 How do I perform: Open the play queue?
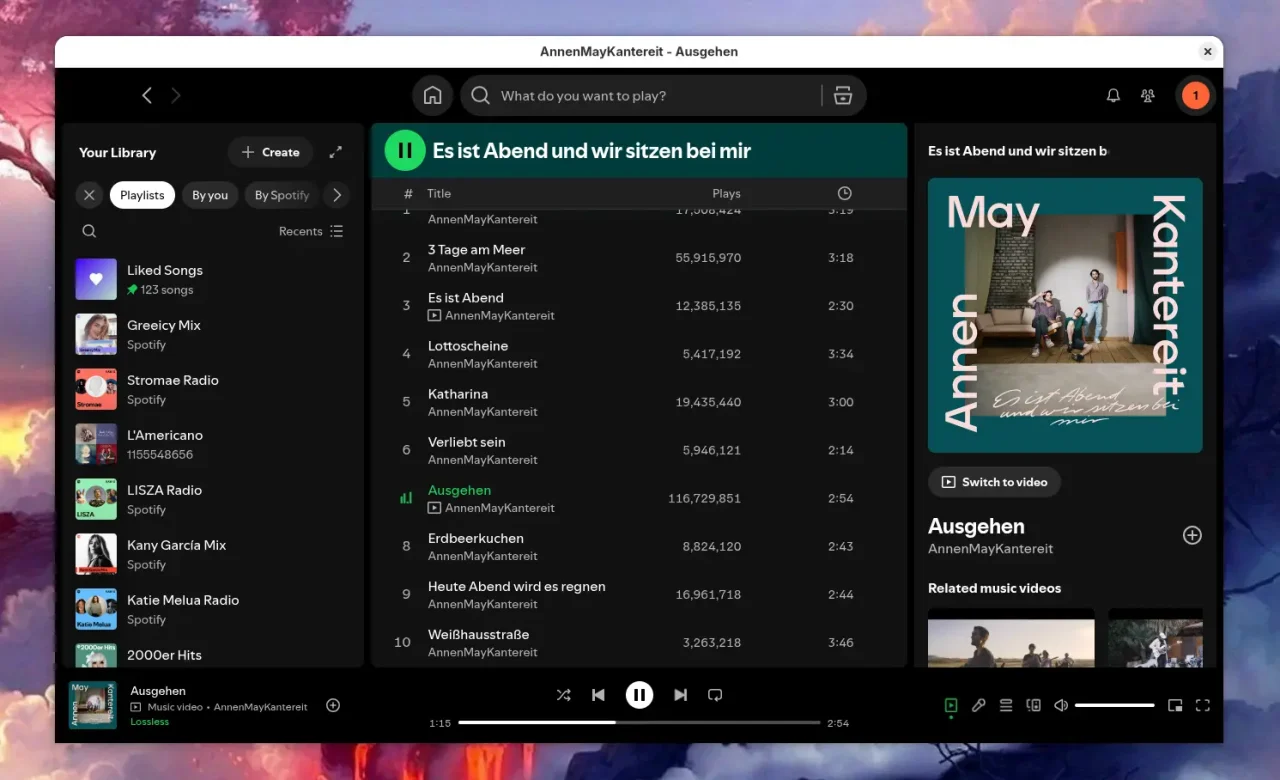pyautogui.click(x=1005, y=705)
